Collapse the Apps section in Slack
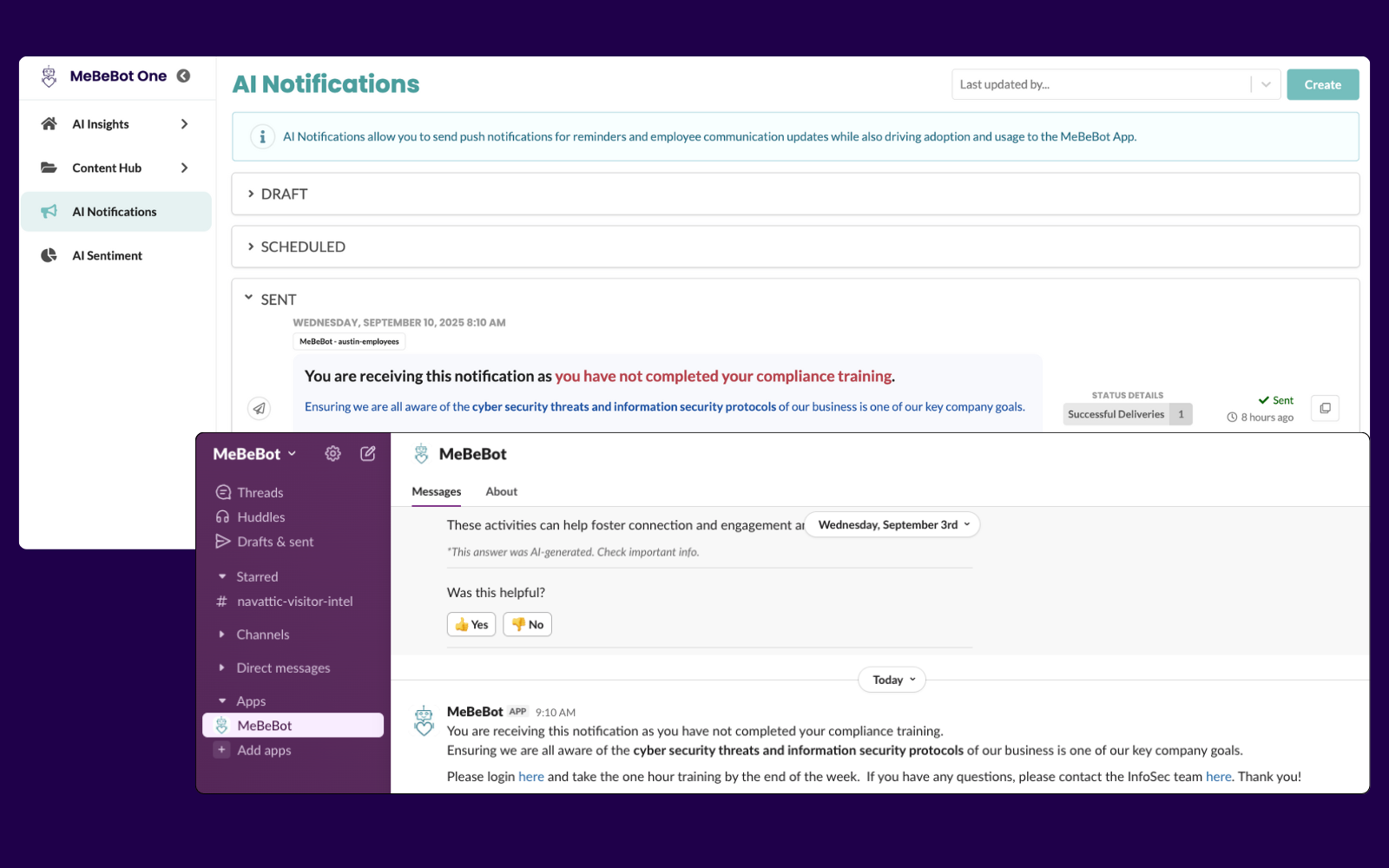 [222, 700]
